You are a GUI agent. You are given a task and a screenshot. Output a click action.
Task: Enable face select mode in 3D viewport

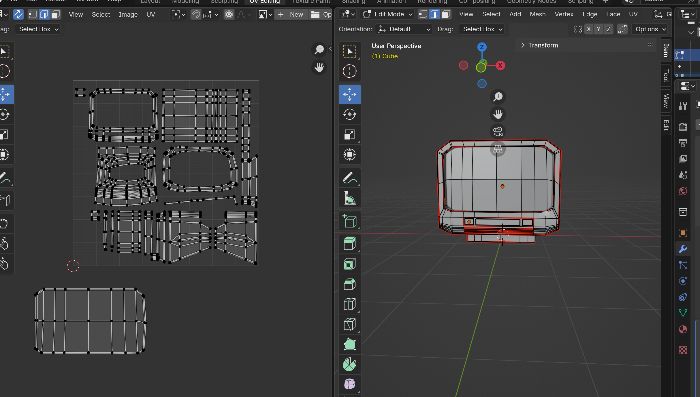pos(446,14)
